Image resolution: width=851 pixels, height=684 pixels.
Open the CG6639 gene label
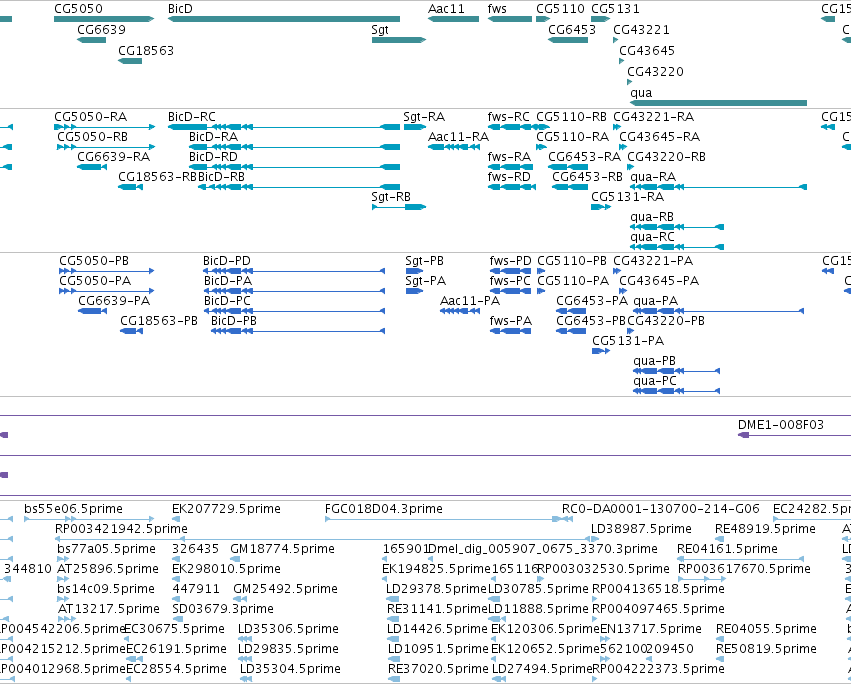point(101,29)
